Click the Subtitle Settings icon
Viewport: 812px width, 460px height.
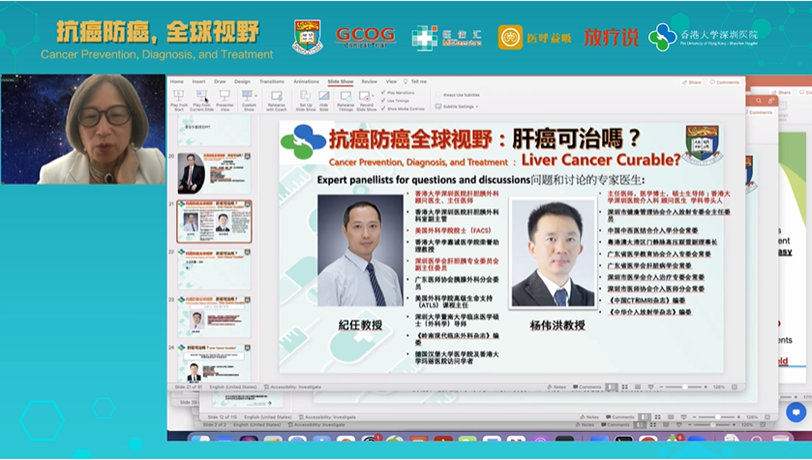click(439, 106)
